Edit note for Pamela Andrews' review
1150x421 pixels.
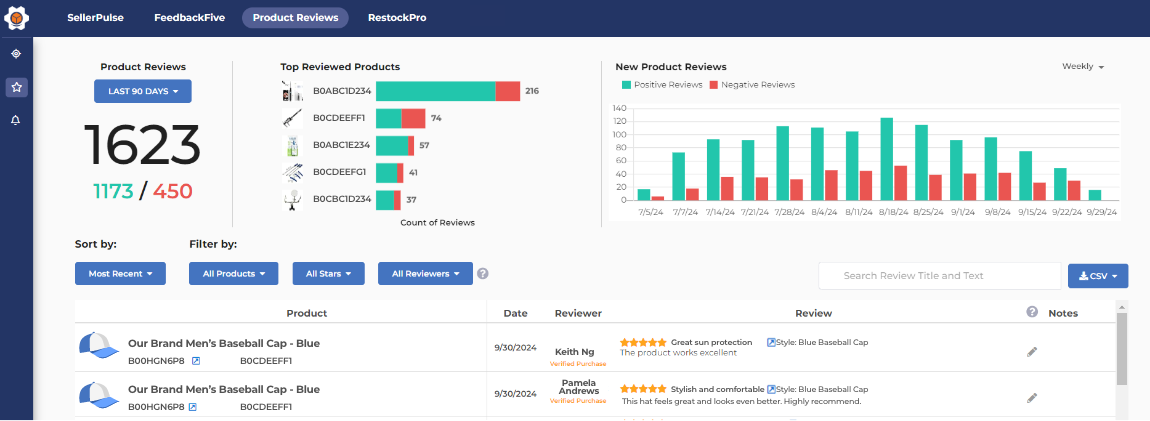[x=1032, y=398]
